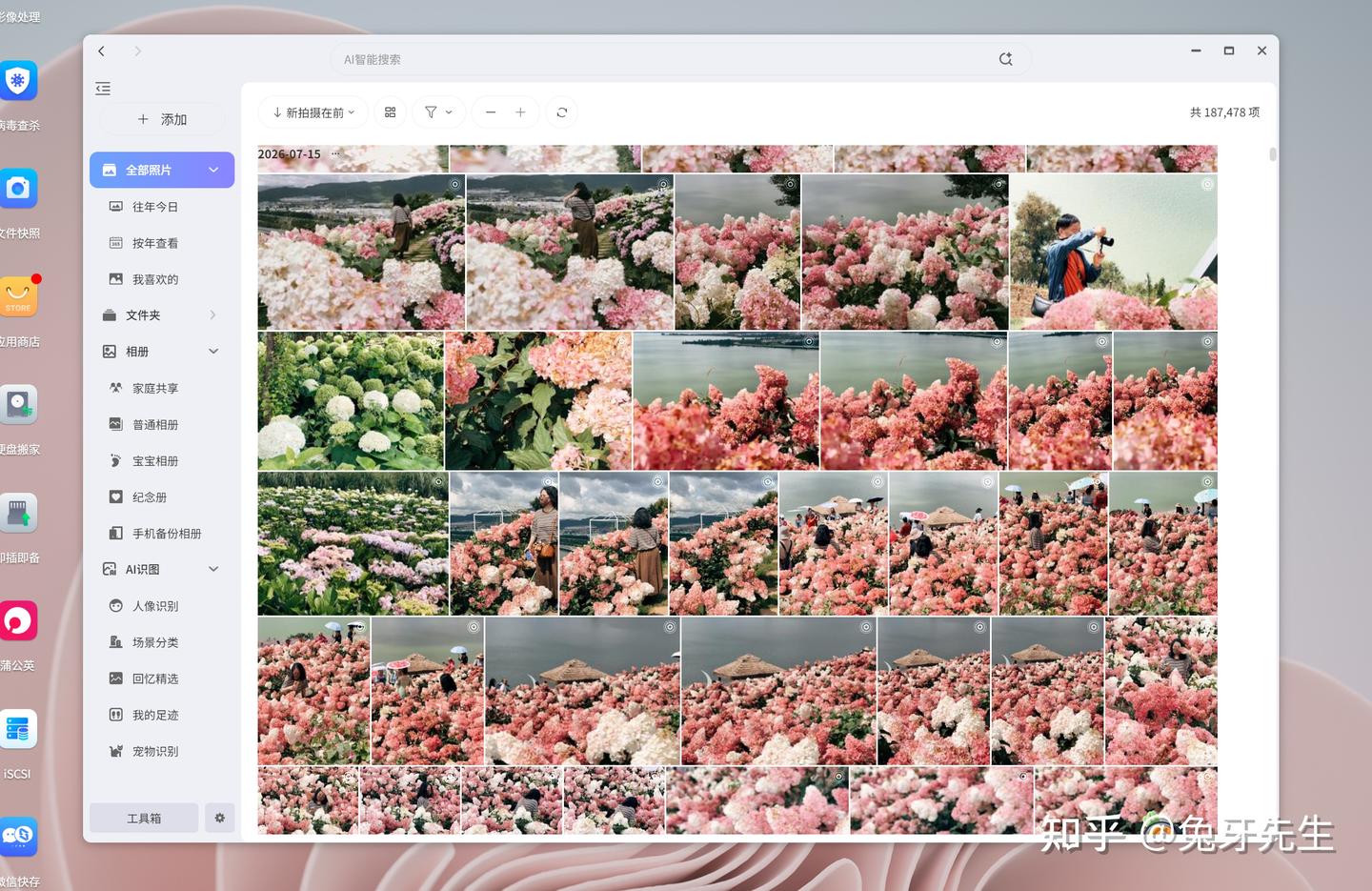Collapse the sidebar with the menu icon
This screenshot has width=1372, height=891.
tap(103, 89)
